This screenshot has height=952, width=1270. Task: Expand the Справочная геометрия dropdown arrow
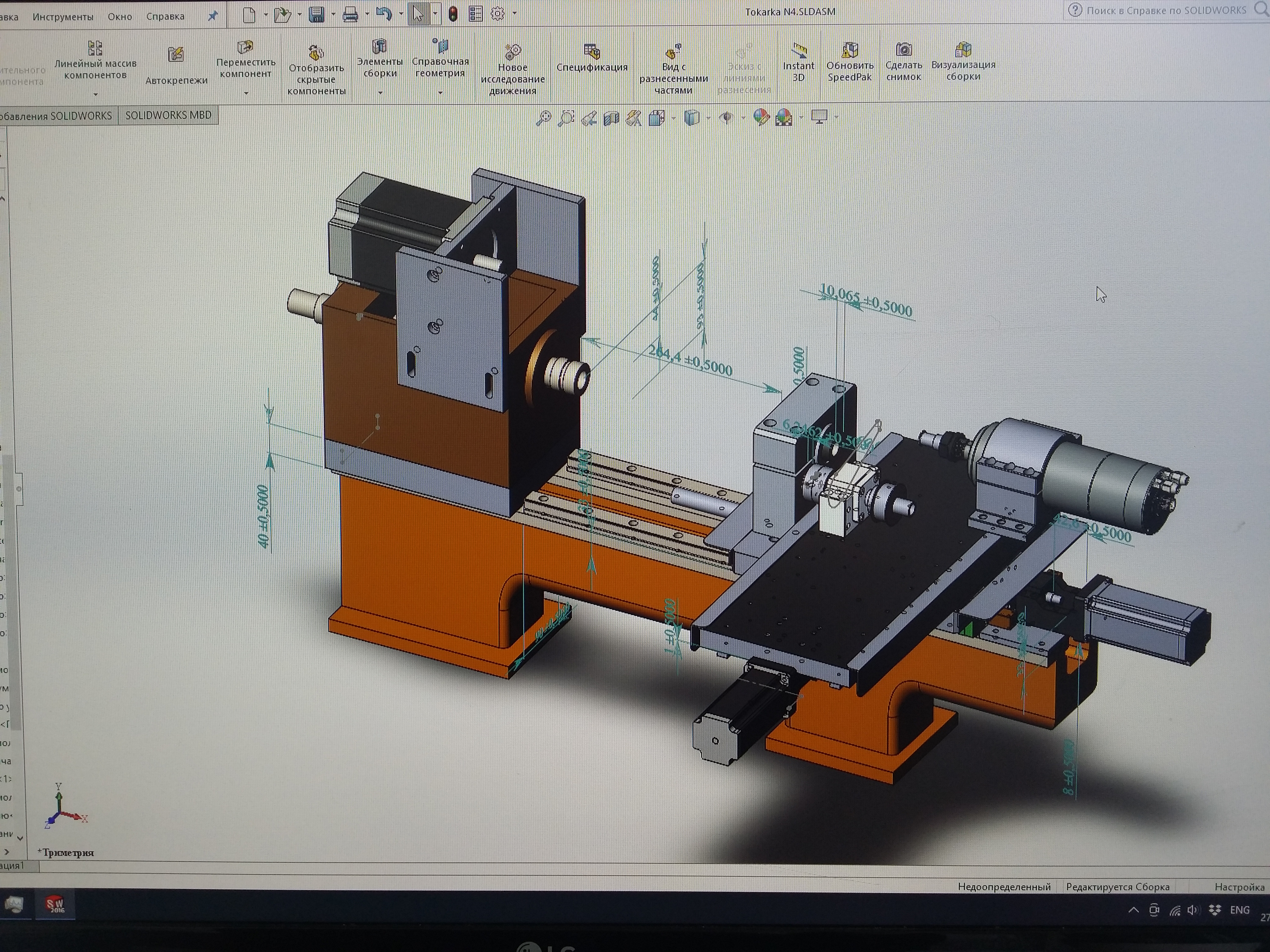440,93
